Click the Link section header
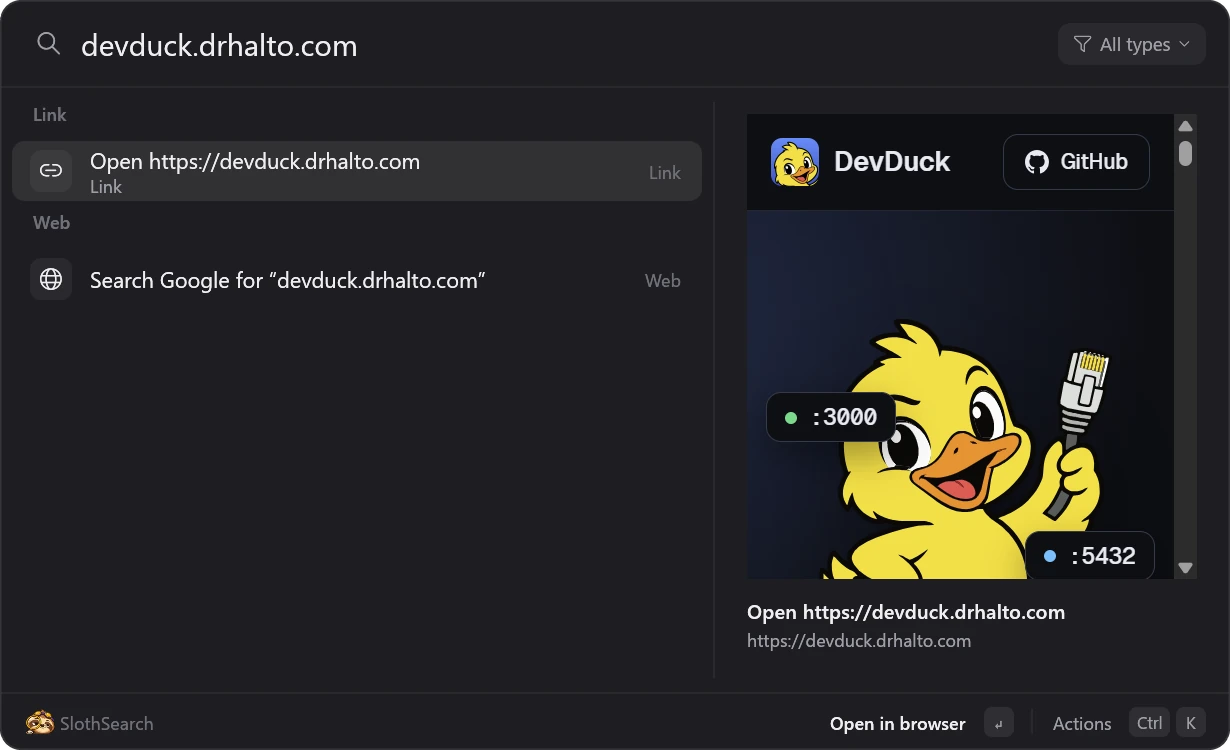The image size is (1230, 750). 49,115
